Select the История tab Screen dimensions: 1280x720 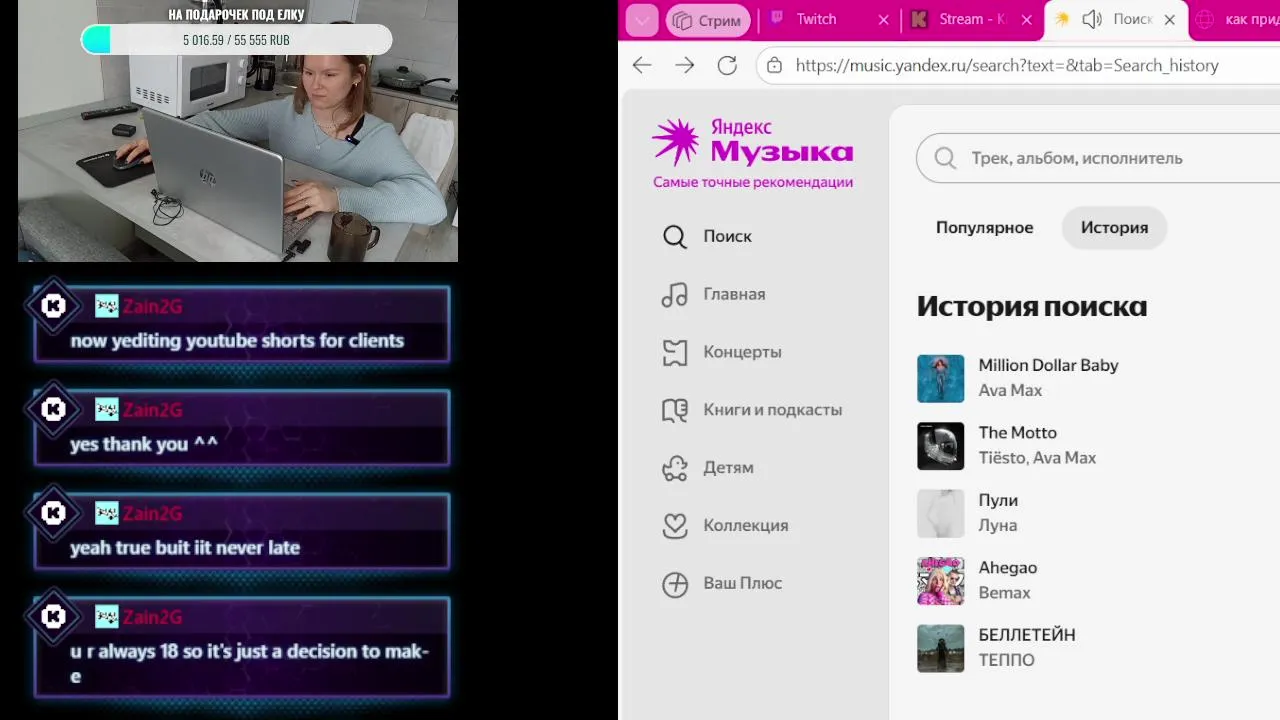coord(1114,227)
